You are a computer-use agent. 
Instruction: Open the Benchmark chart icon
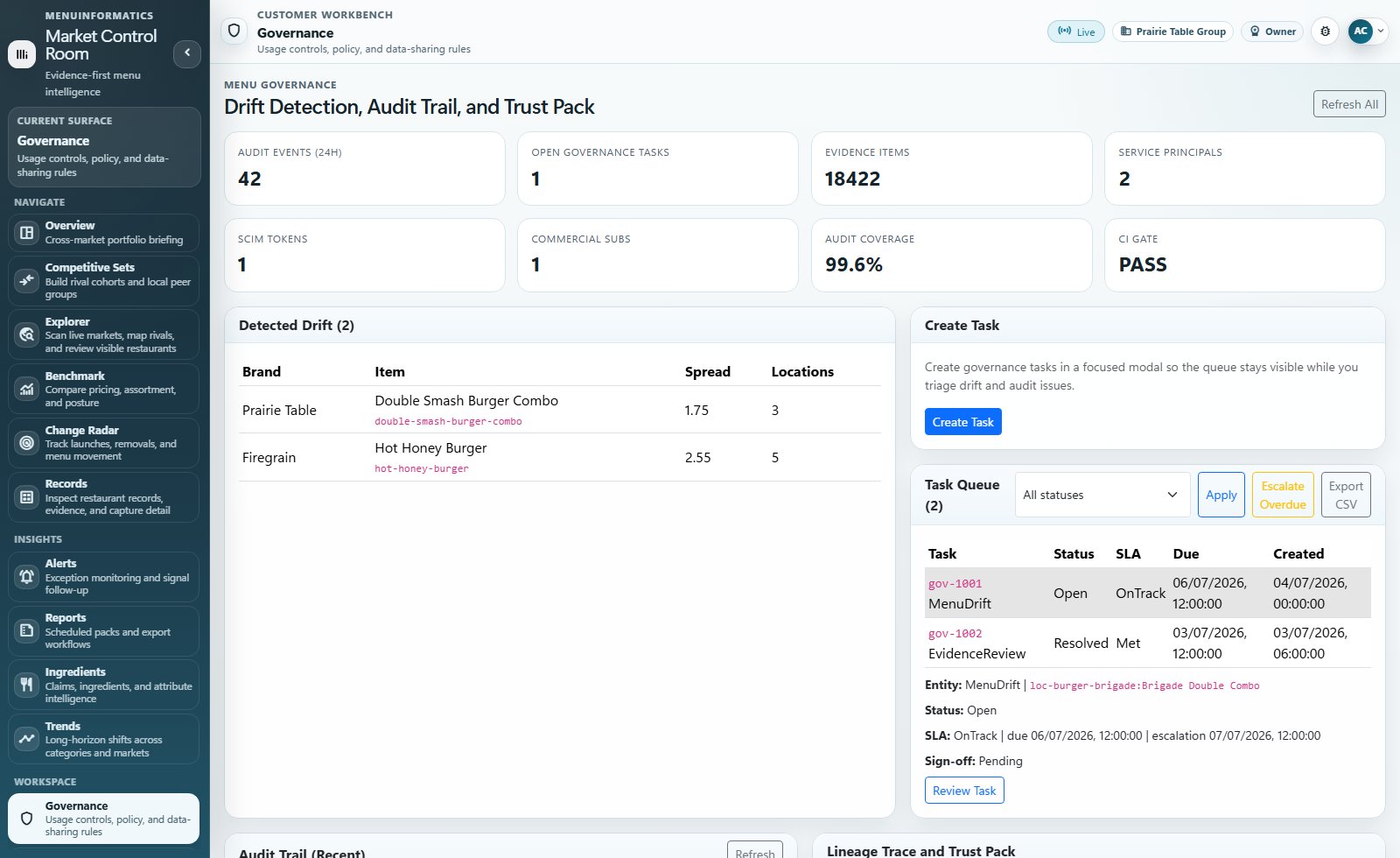click(27, 389)
